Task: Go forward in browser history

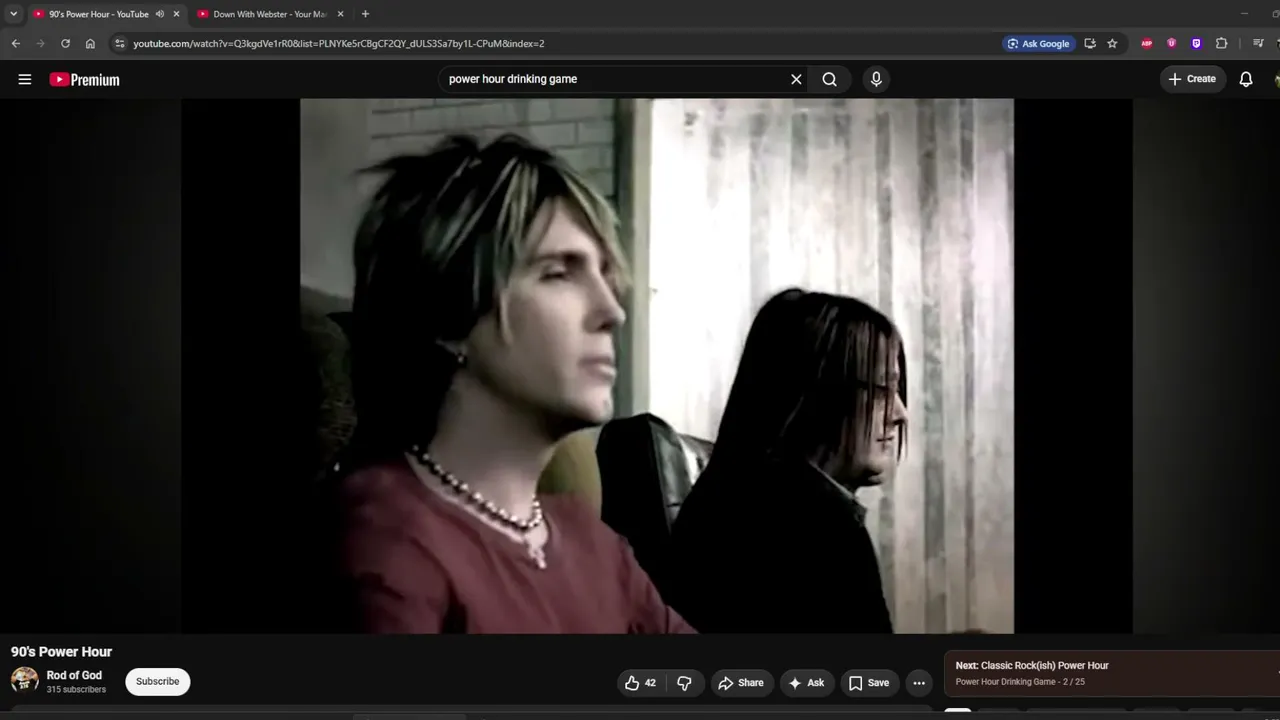Action: [40, 43]
